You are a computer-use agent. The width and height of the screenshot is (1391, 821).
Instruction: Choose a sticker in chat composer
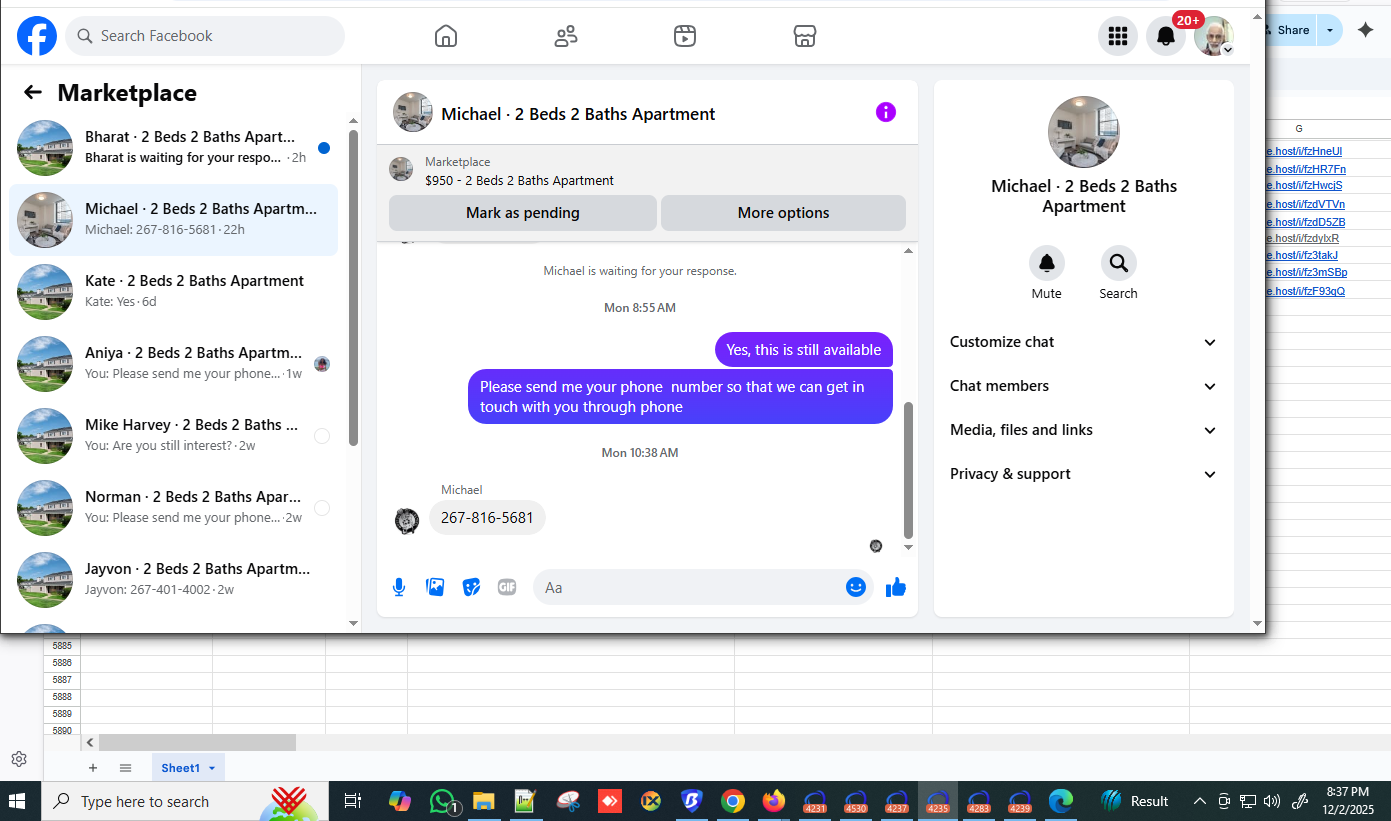point(471,587)
